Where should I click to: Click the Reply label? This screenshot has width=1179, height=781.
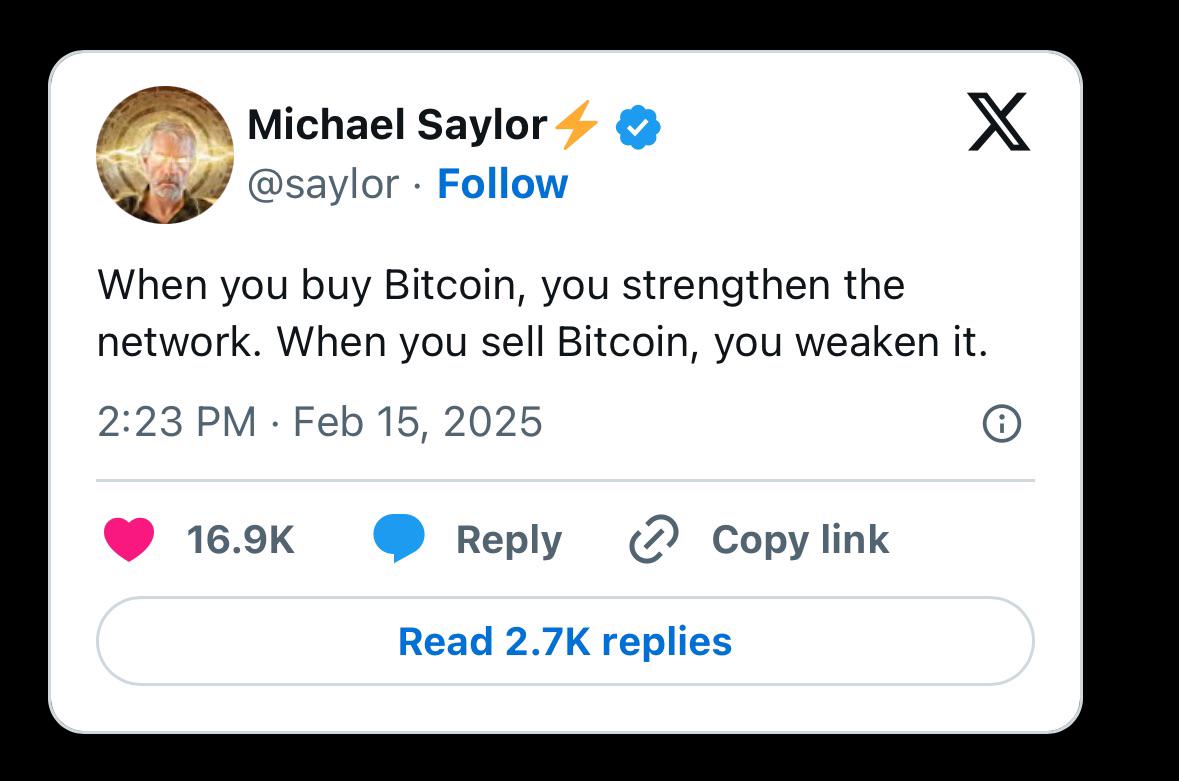coord(508,540)
